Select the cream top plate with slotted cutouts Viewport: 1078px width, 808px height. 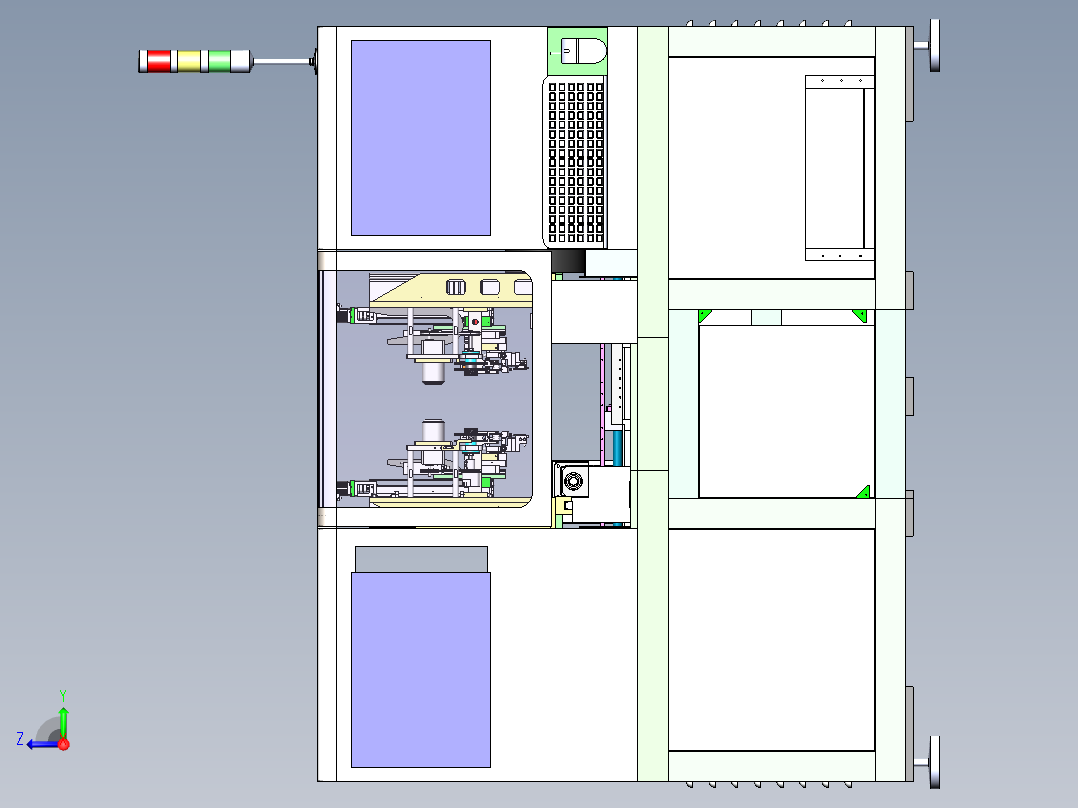[452, 290]
